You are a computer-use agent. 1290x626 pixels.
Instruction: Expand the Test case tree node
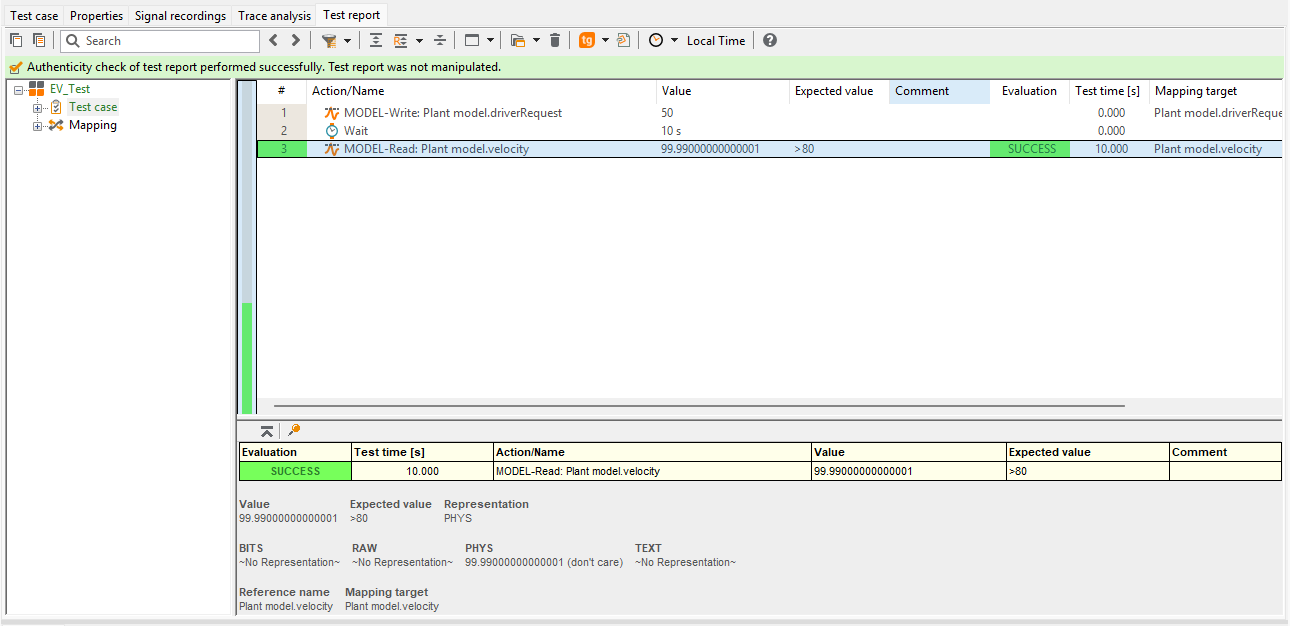pos(37,107)
